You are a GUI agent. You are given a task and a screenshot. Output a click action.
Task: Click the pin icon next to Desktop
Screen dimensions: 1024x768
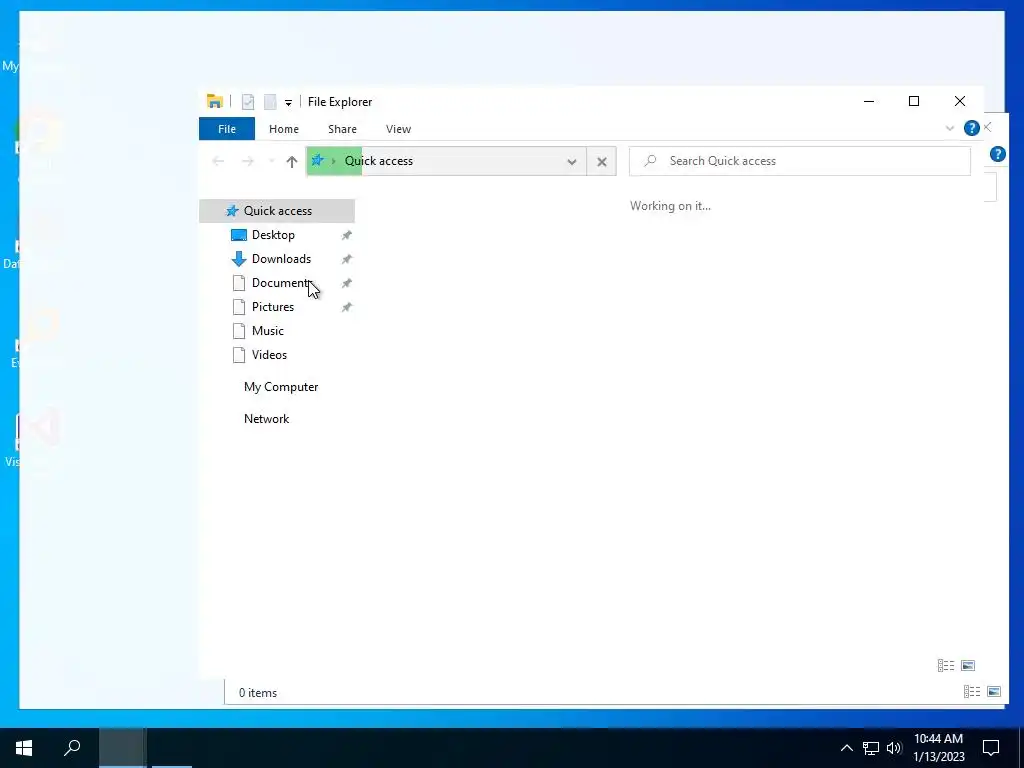coord(347,235)
